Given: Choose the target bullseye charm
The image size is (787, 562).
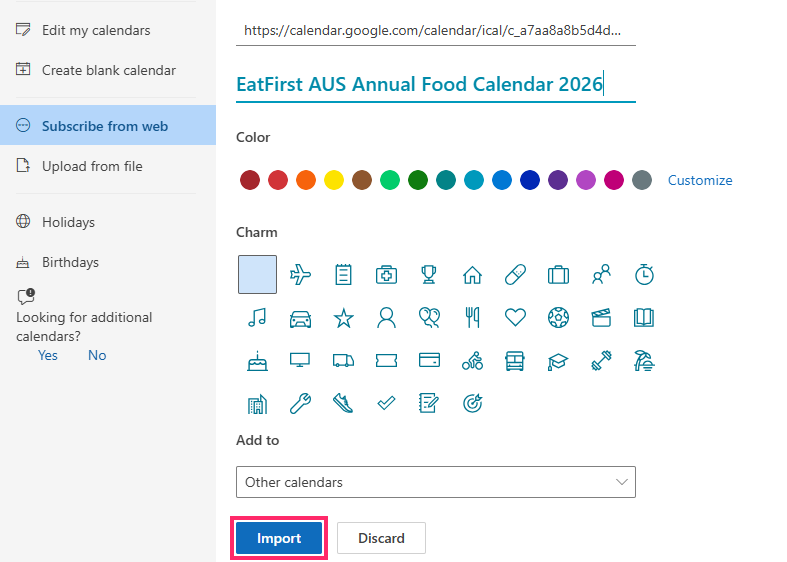Looking at the screenshot, I should click(x=472, y=403).
